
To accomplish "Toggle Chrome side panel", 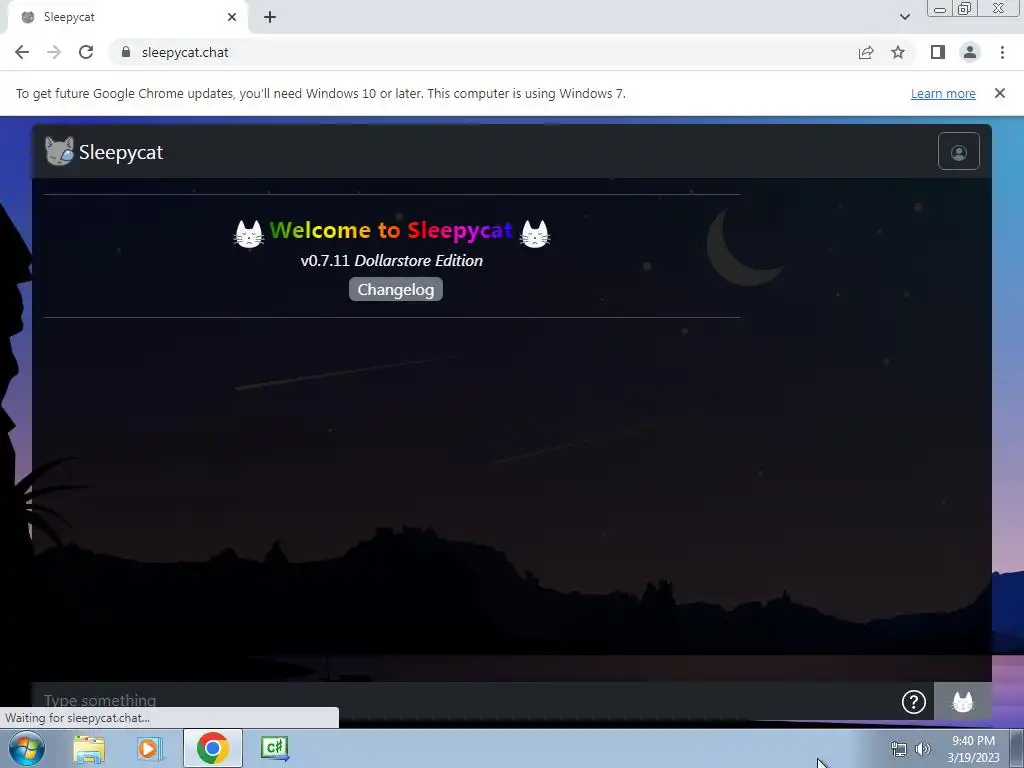I will pos(938,52).
